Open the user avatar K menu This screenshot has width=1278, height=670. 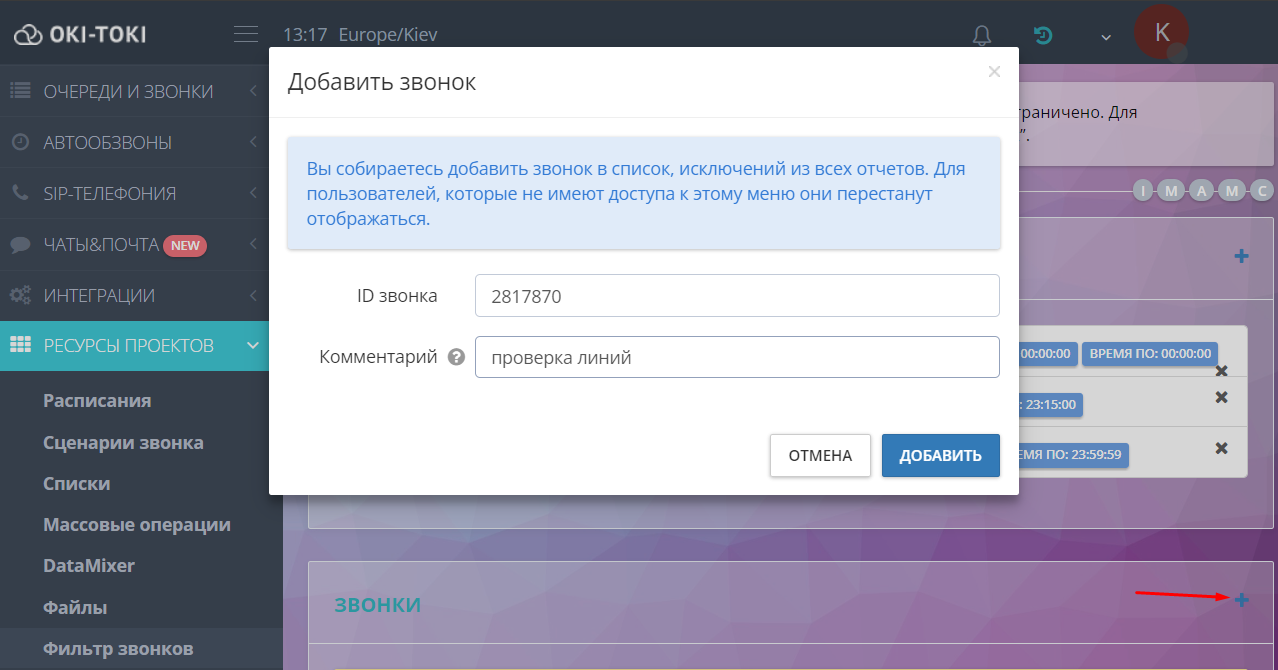coord(1161,32)
